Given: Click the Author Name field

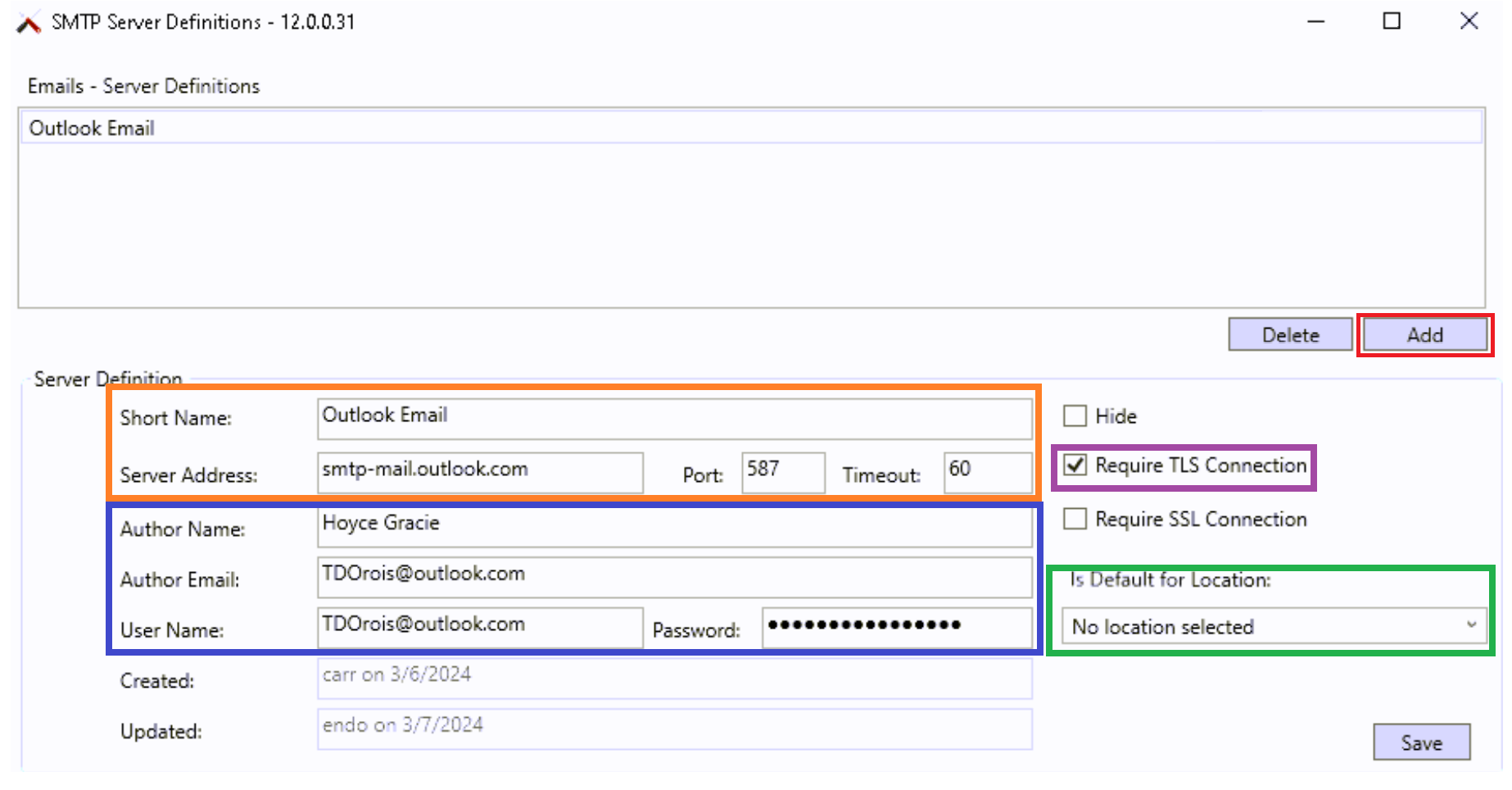Looking at the screenshot, I should pyautogui.click(x=673, y=527).
